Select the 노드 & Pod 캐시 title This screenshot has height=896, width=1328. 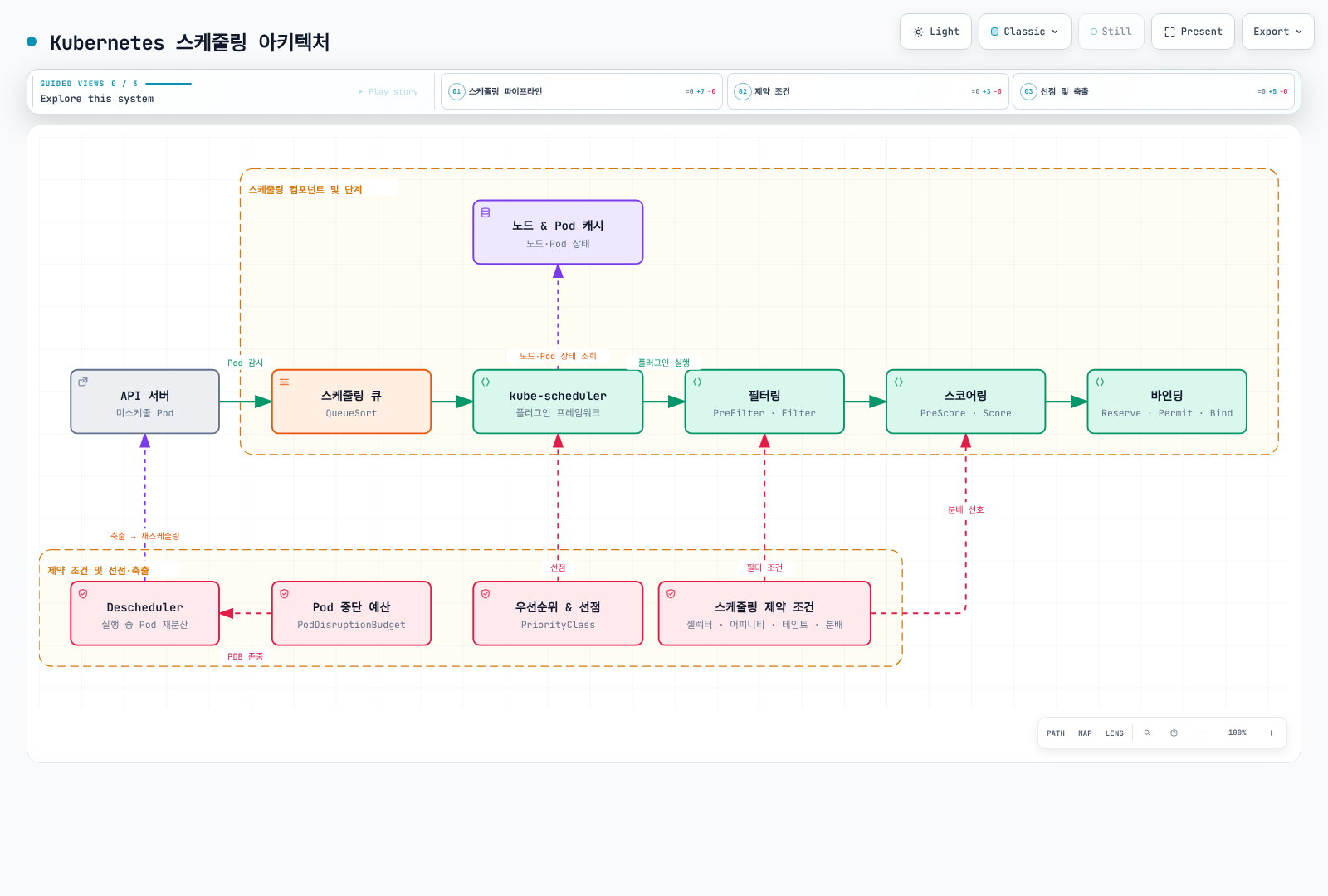pyautogui.click(x=558, y=226)
